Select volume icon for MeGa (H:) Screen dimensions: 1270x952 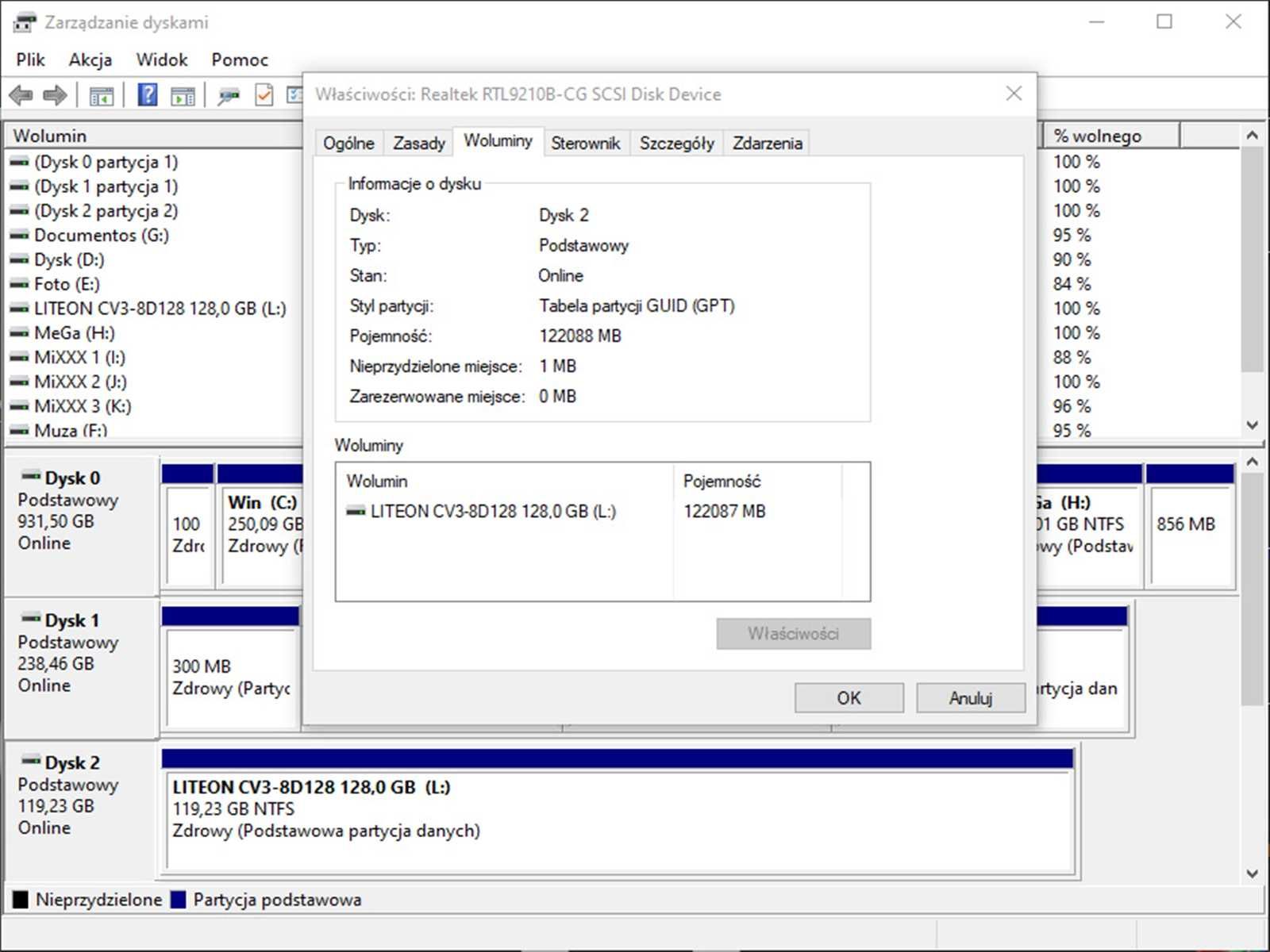pyautogui.click(x=19, y=333)
